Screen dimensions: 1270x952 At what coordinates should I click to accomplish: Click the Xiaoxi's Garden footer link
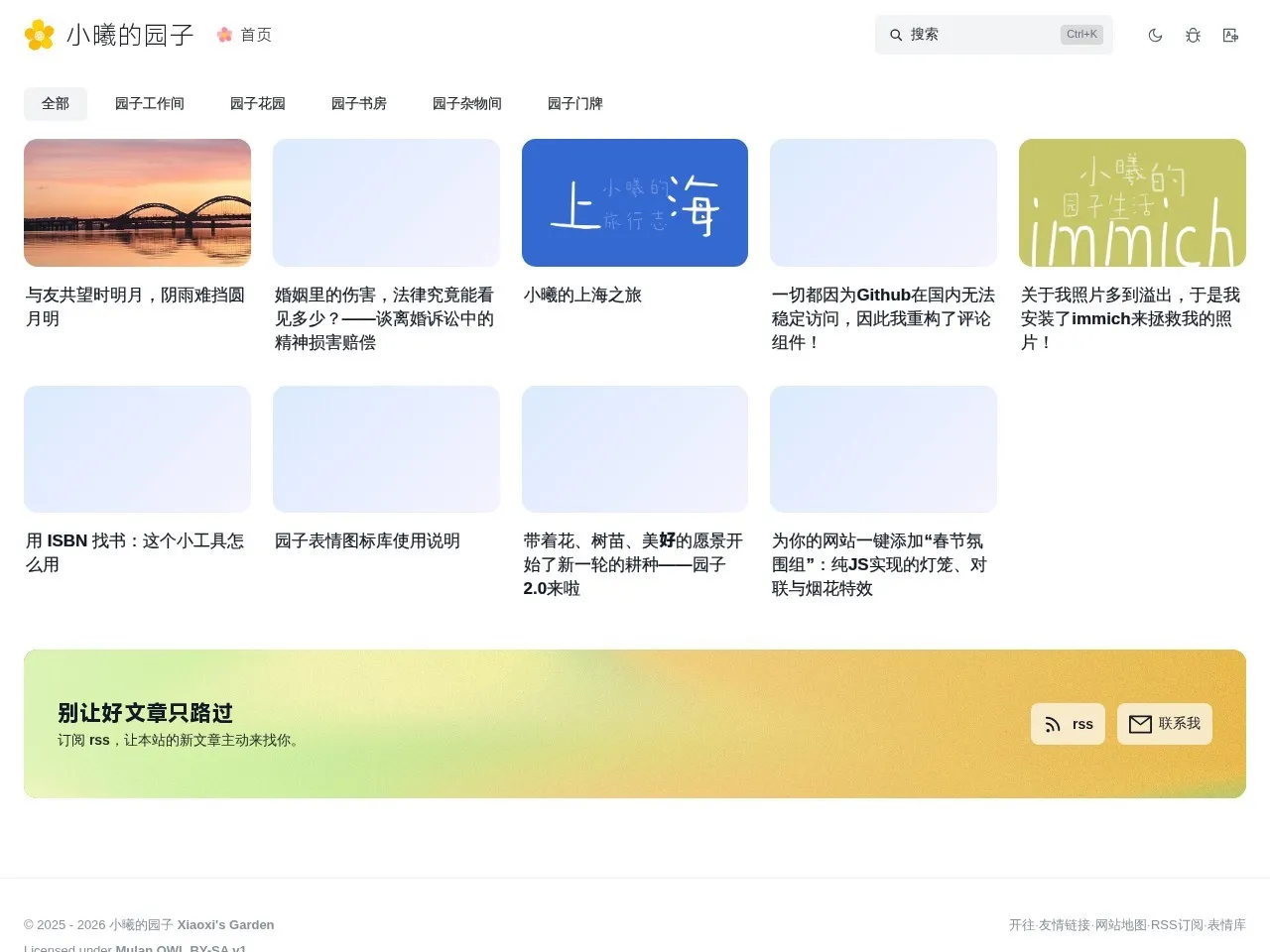(225, 924)
